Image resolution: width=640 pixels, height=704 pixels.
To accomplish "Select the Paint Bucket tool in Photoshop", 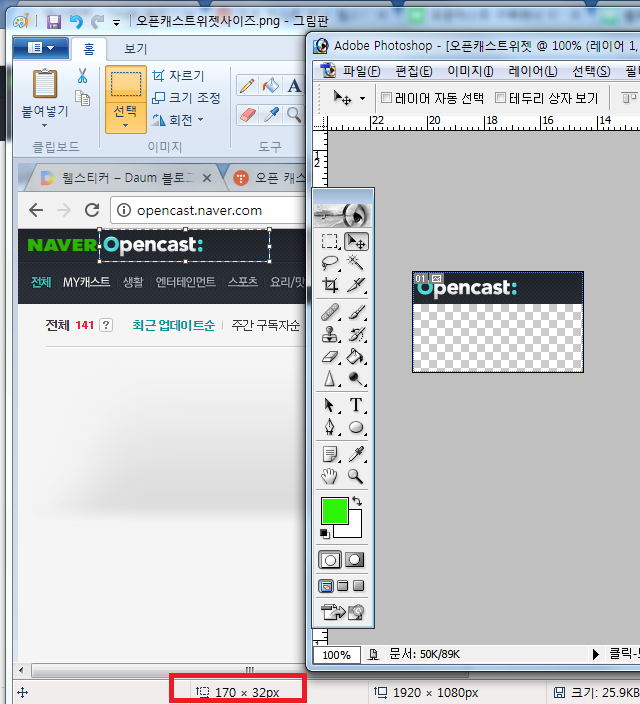I will tap(356, 356).
